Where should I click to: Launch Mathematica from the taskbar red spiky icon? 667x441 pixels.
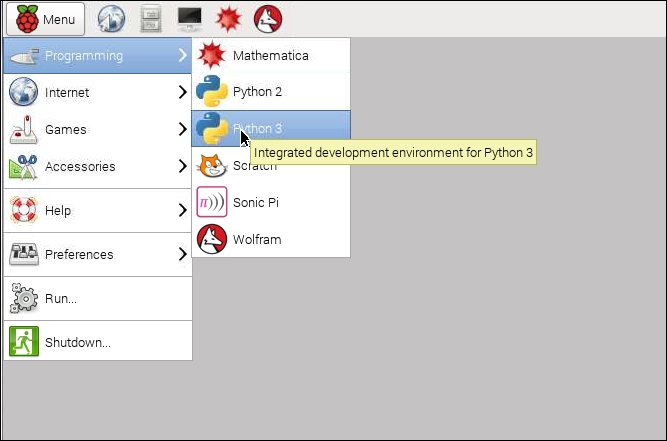click(228, 19)
